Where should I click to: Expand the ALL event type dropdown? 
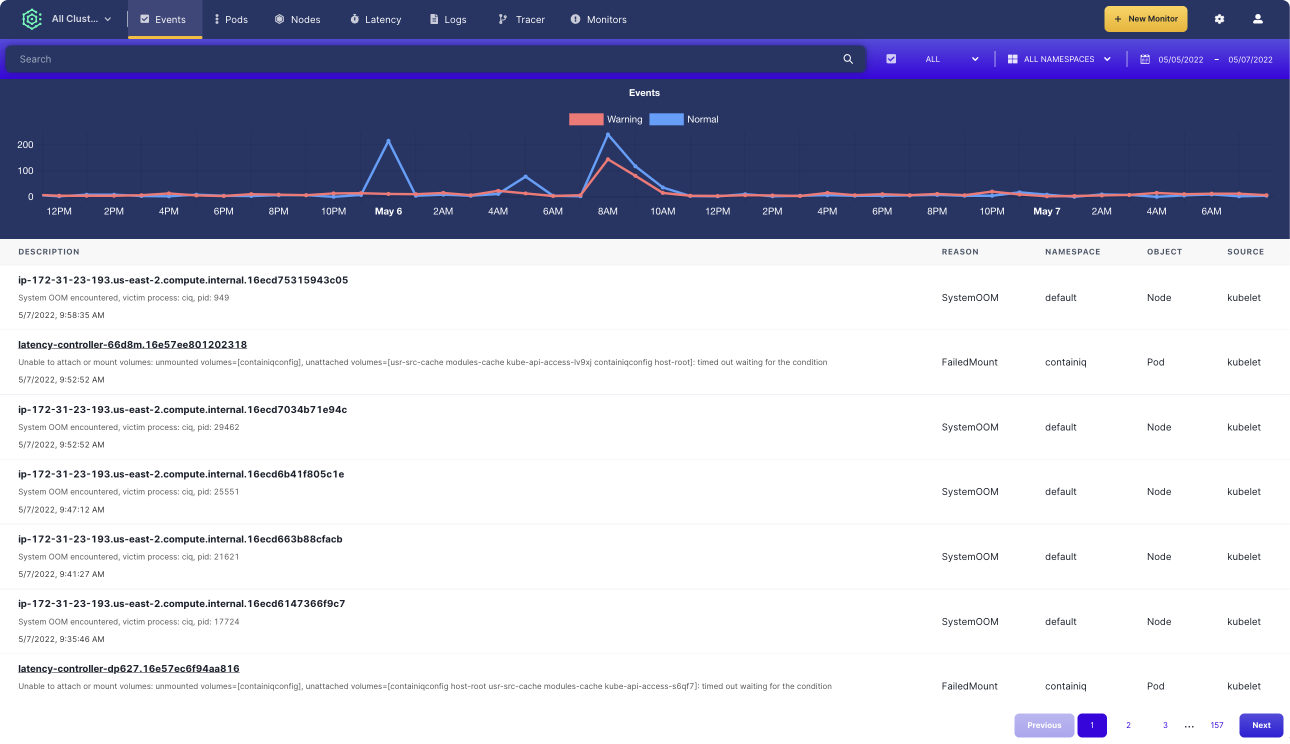[x=952, y=59]
